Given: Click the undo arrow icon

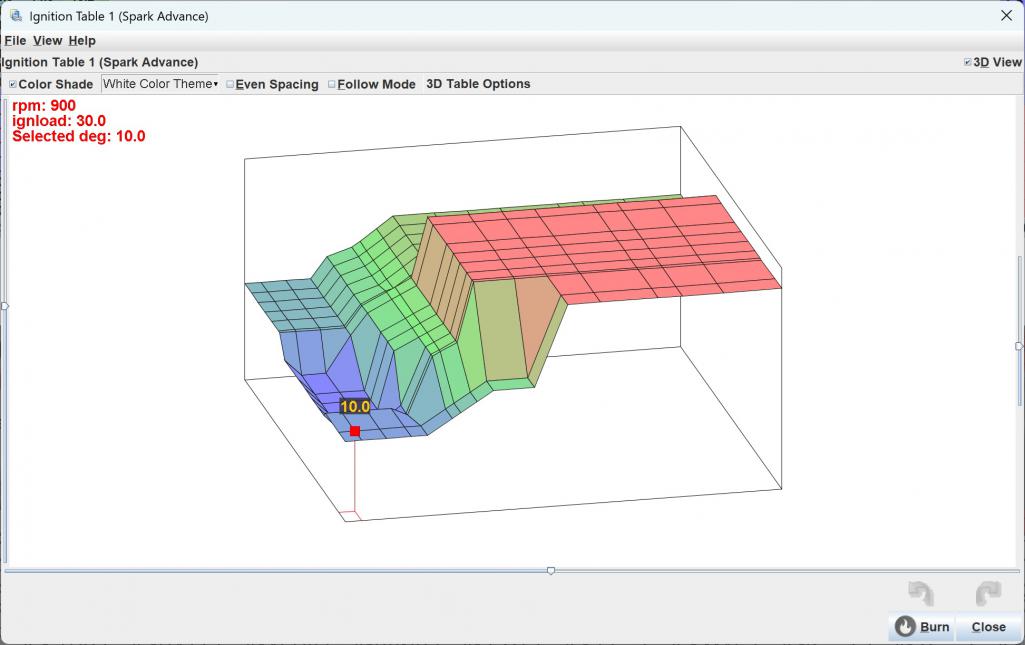Looking at the screenshot, I should tap(921, 593).
